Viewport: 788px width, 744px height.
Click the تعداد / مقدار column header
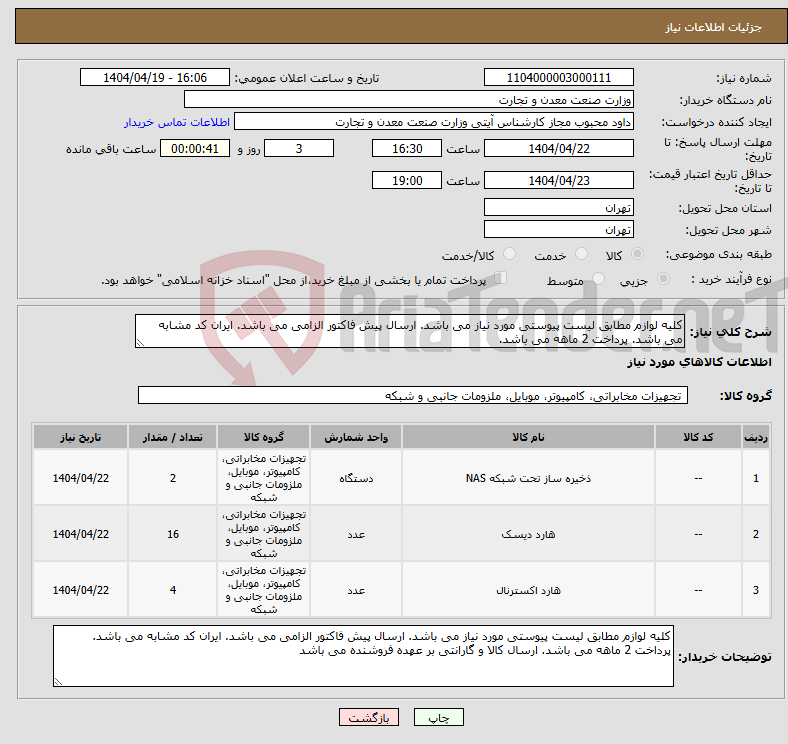(172, 437)
